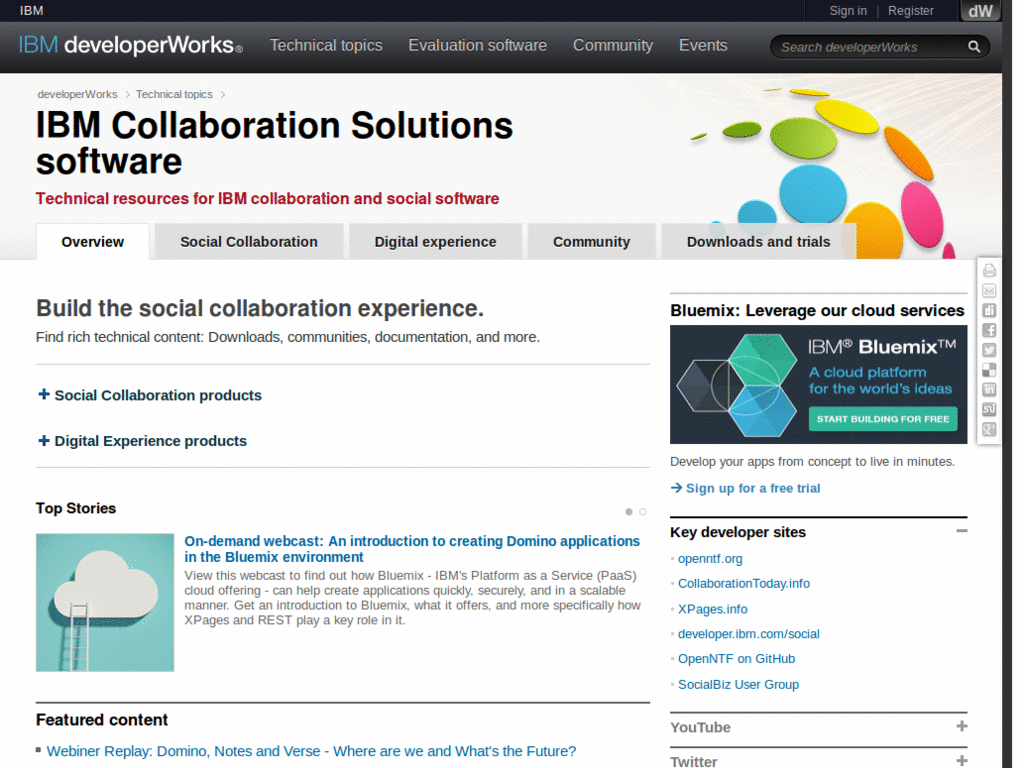
Task: Share page on LinkedIn
Action: (989, 390)
